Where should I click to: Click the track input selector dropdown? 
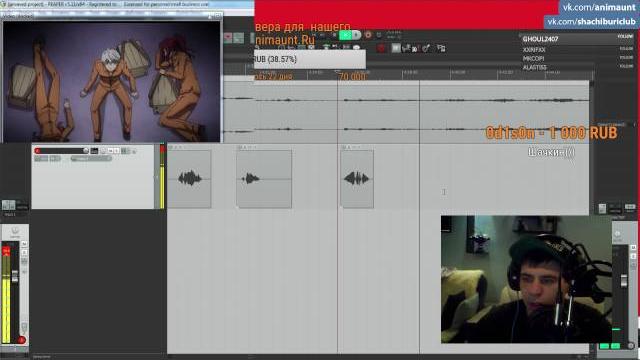pos(91,158)
